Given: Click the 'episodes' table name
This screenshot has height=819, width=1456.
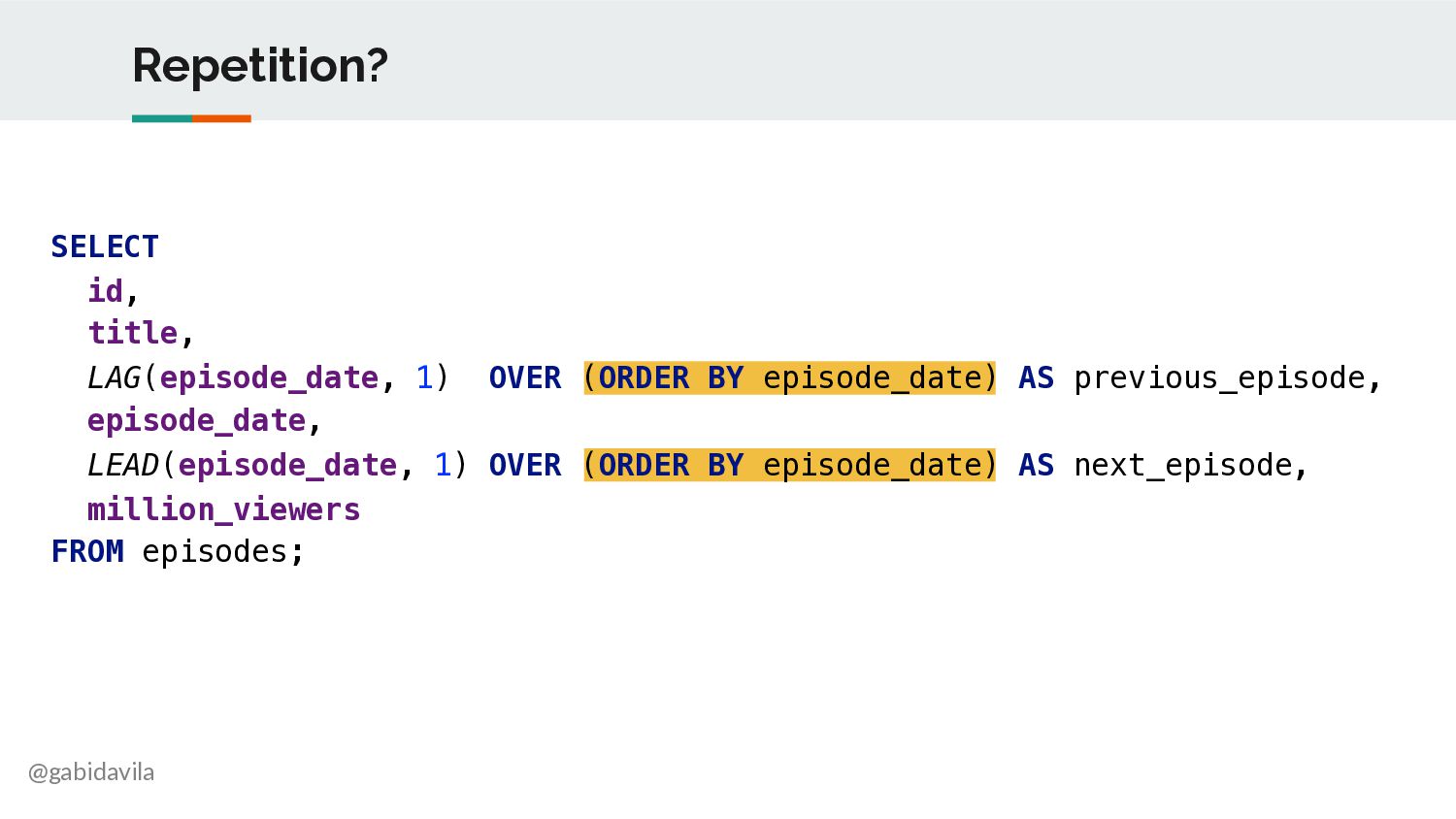Looking at the screenshot, I should tap(215, 552).
